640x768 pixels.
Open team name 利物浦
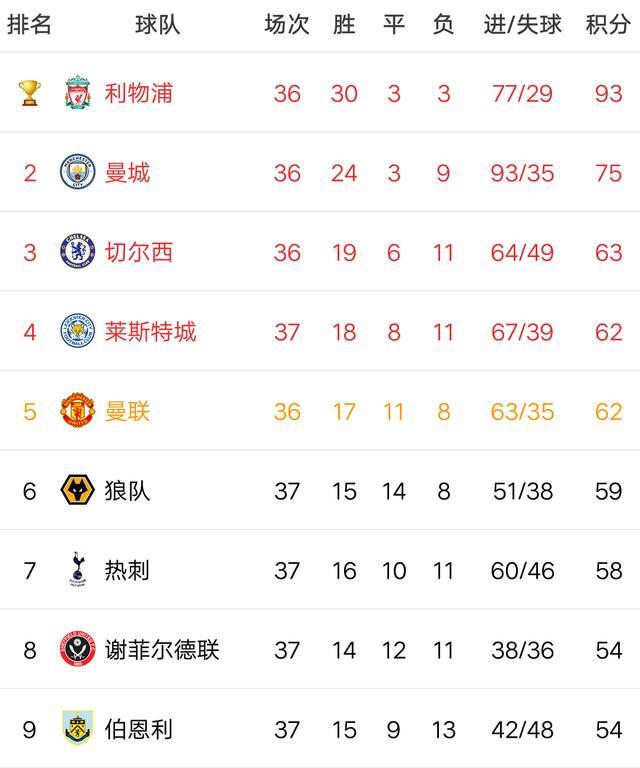(139, 93)
